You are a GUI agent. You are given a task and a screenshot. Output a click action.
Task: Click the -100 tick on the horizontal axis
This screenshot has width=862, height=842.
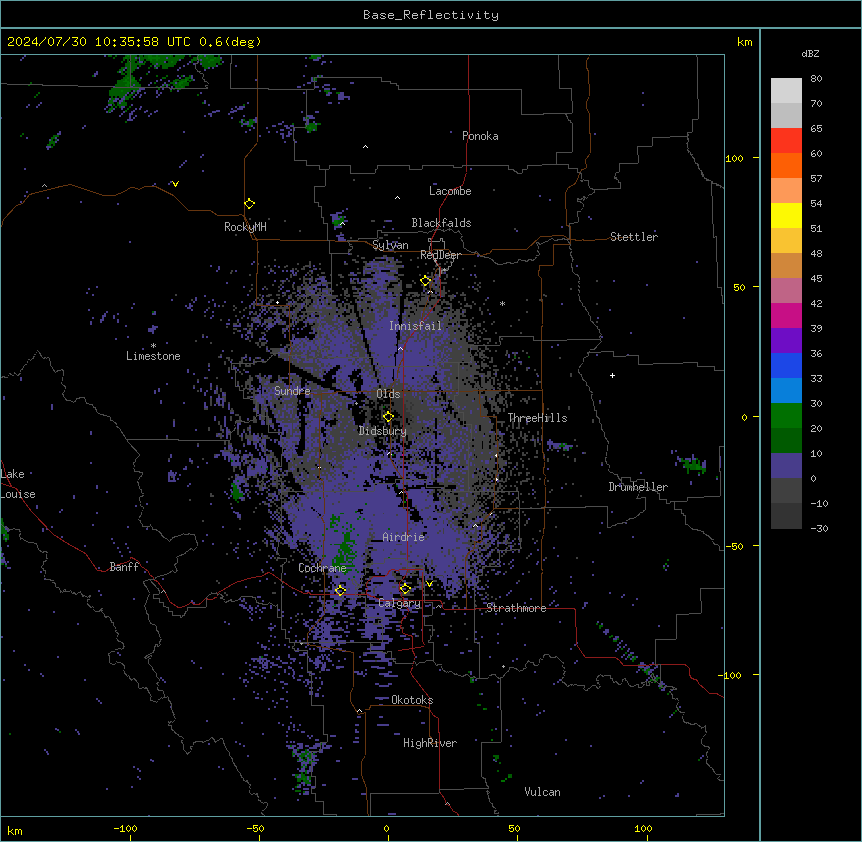pos(125,828)
